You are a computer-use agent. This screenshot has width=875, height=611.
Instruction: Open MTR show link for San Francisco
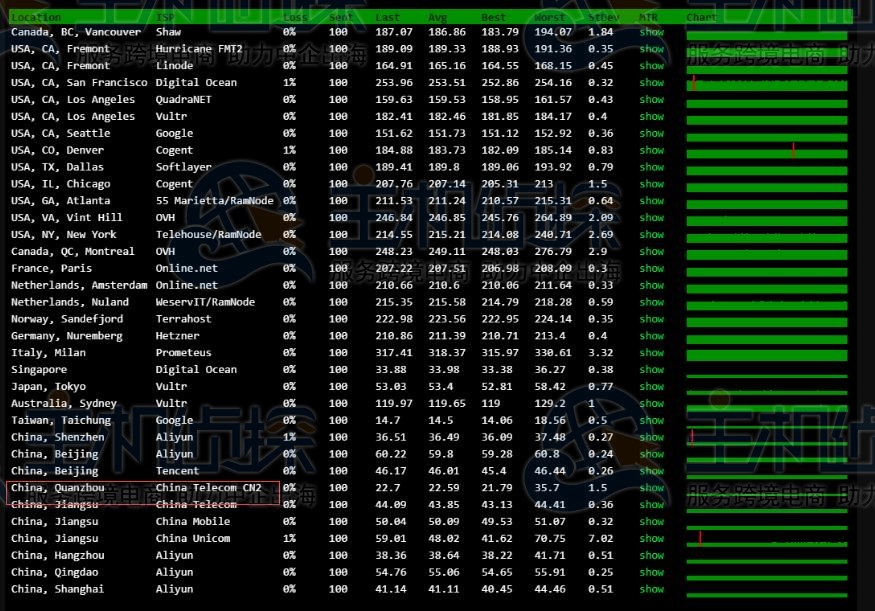click(x=651, y=82)
